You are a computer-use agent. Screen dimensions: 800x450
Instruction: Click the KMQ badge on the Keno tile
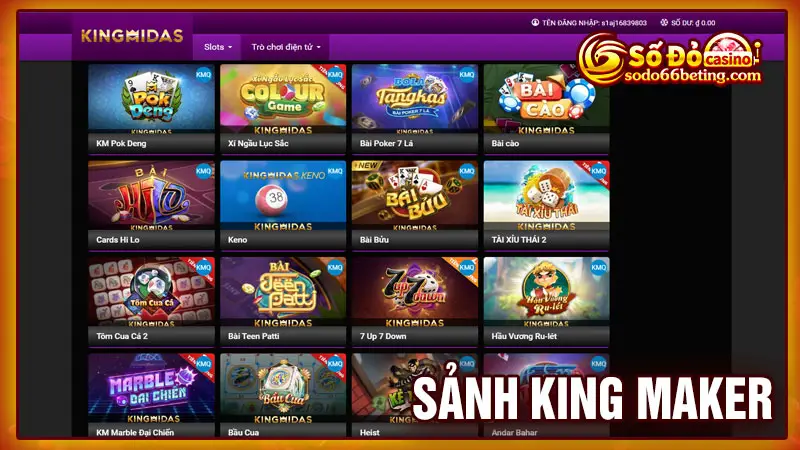335,171
